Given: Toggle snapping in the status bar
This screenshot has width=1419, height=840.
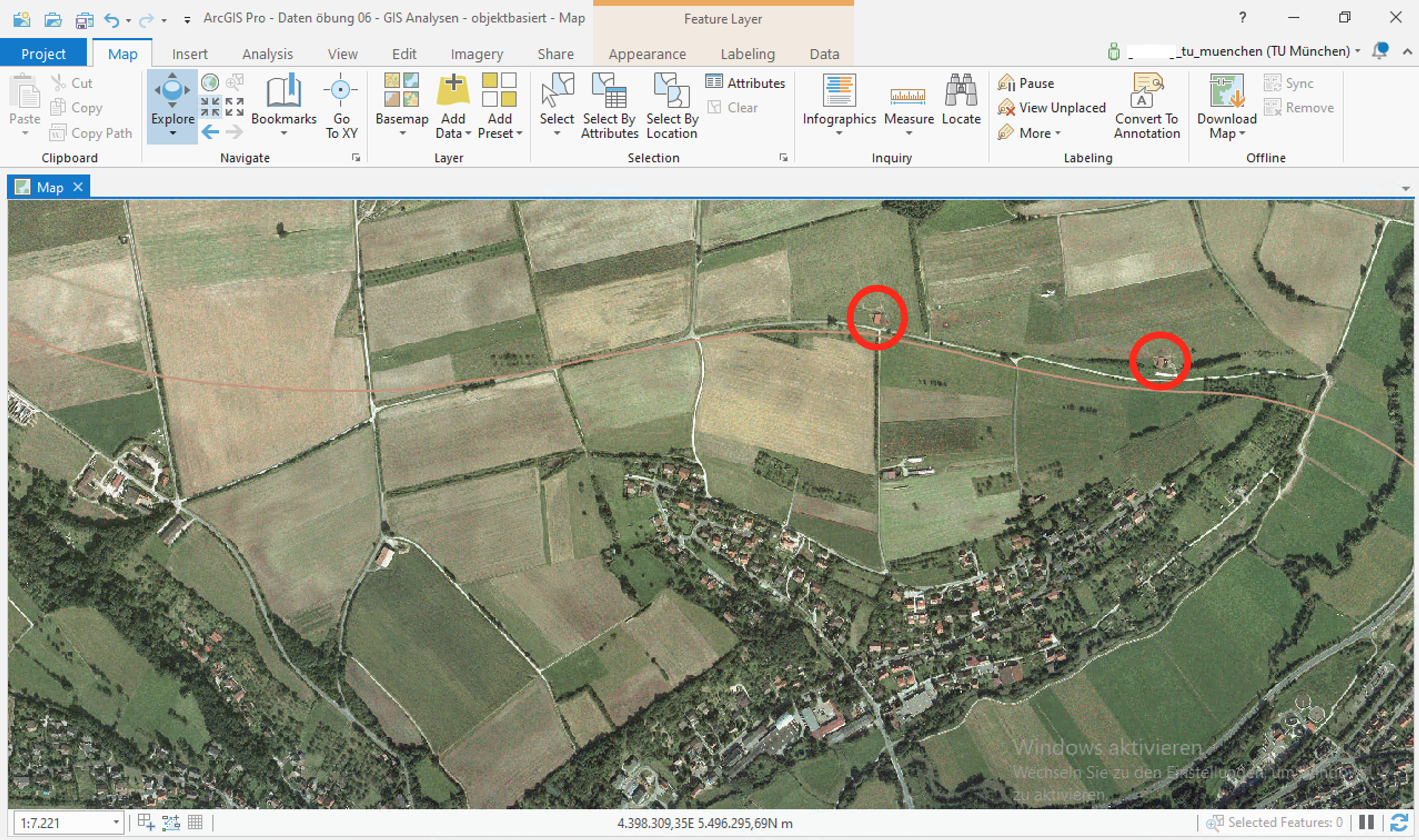Looking at the screenshot, I should click(171, 822).
